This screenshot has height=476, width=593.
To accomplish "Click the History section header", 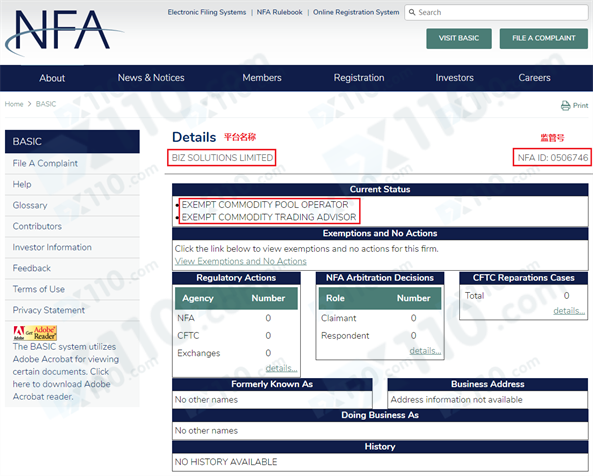I will [380, 447].
